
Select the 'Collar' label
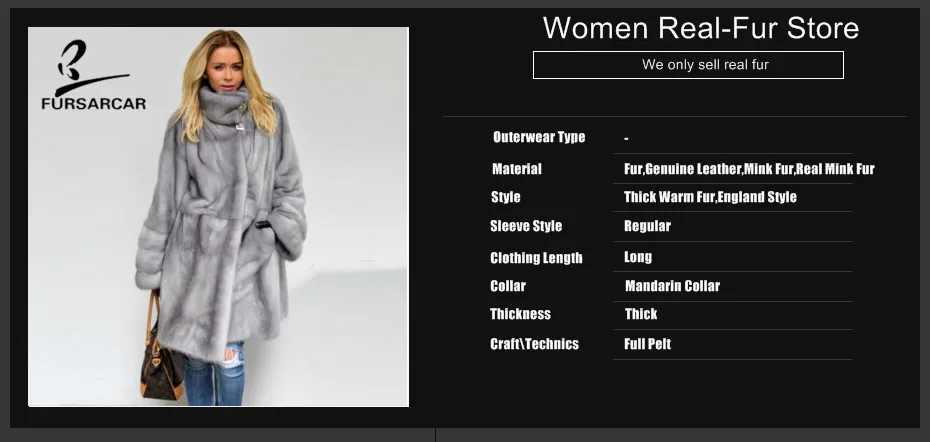[x=508, y=286]
